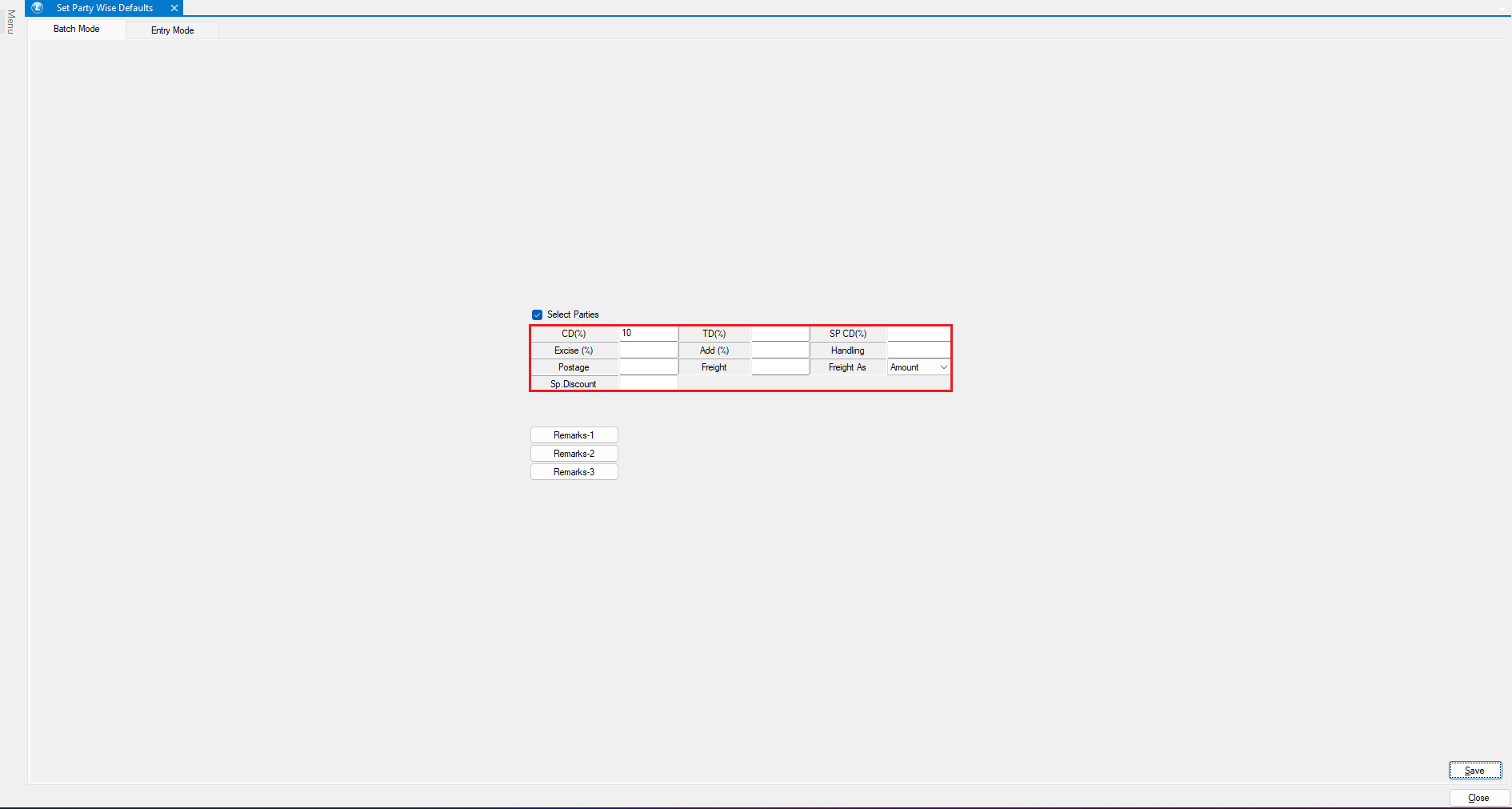Click the Freight value field

coord(780,367)
